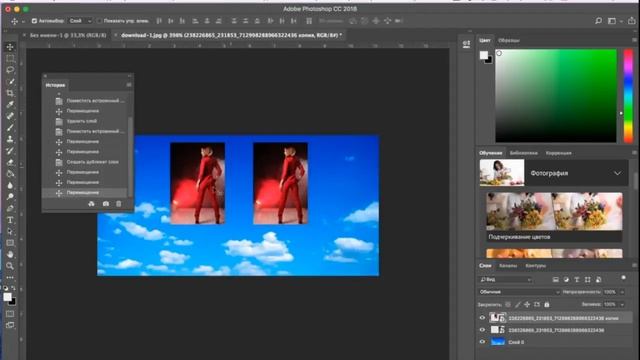The image size is (640, 360).
Task: Select the Hand tool
Action: (10, 254)
